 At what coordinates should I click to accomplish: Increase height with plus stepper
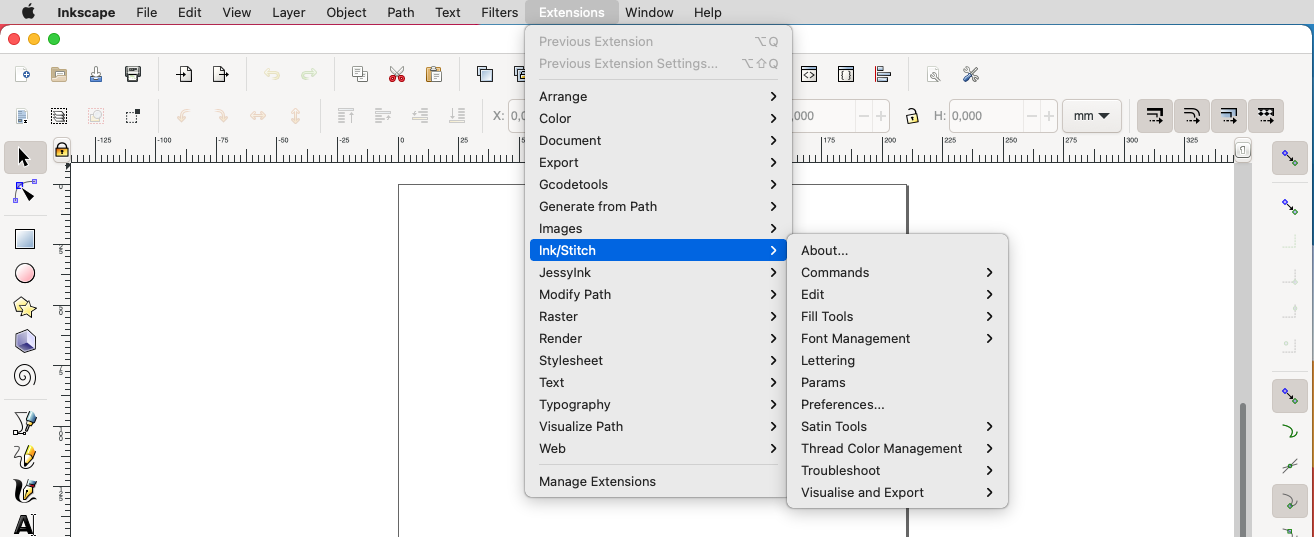coord(1047,116)
